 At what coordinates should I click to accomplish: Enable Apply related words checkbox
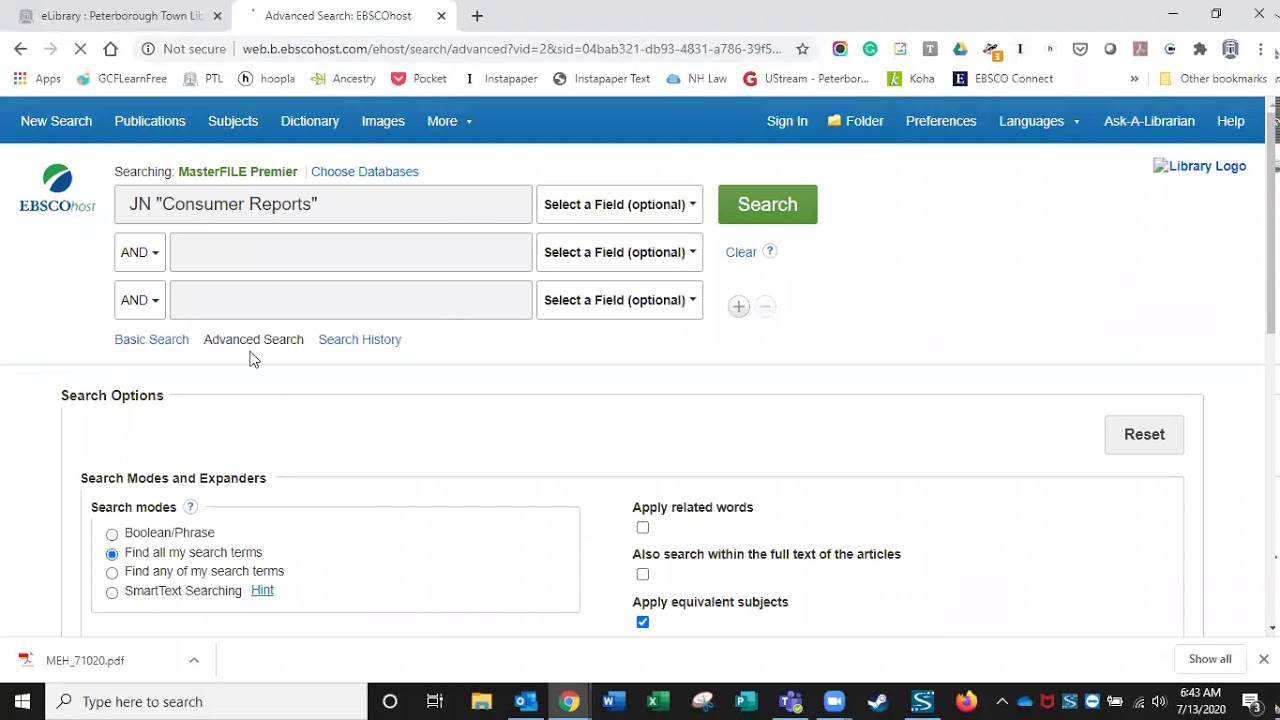point(643,527)
